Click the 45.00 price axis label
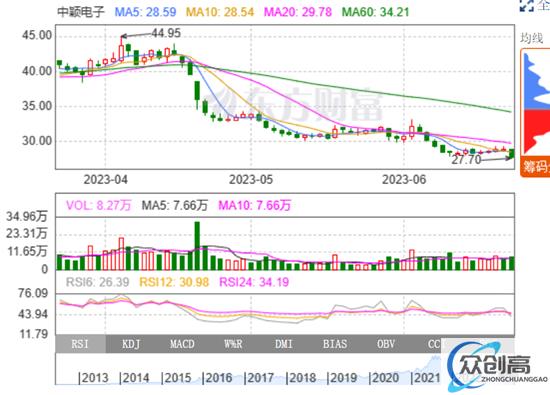Screen dimensions: 550x395 [x=37, y=35]
